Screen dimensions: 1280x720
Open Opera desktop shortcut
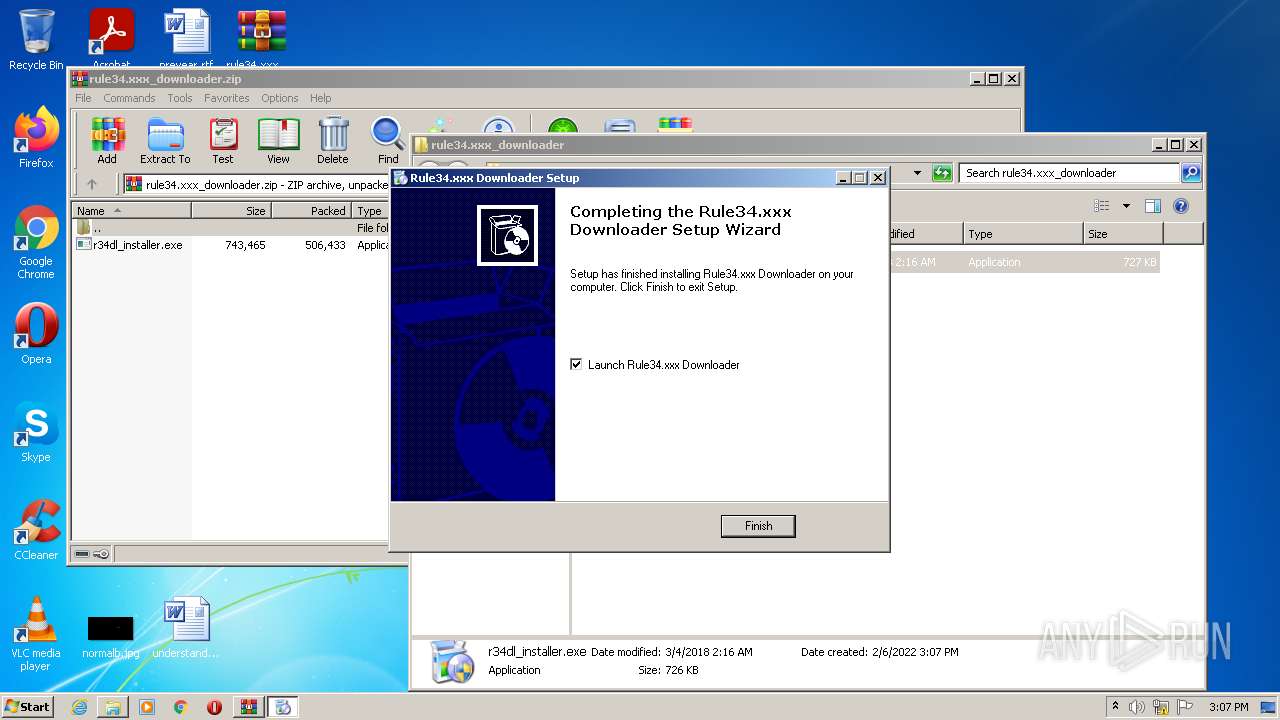[x=36, y=334]
